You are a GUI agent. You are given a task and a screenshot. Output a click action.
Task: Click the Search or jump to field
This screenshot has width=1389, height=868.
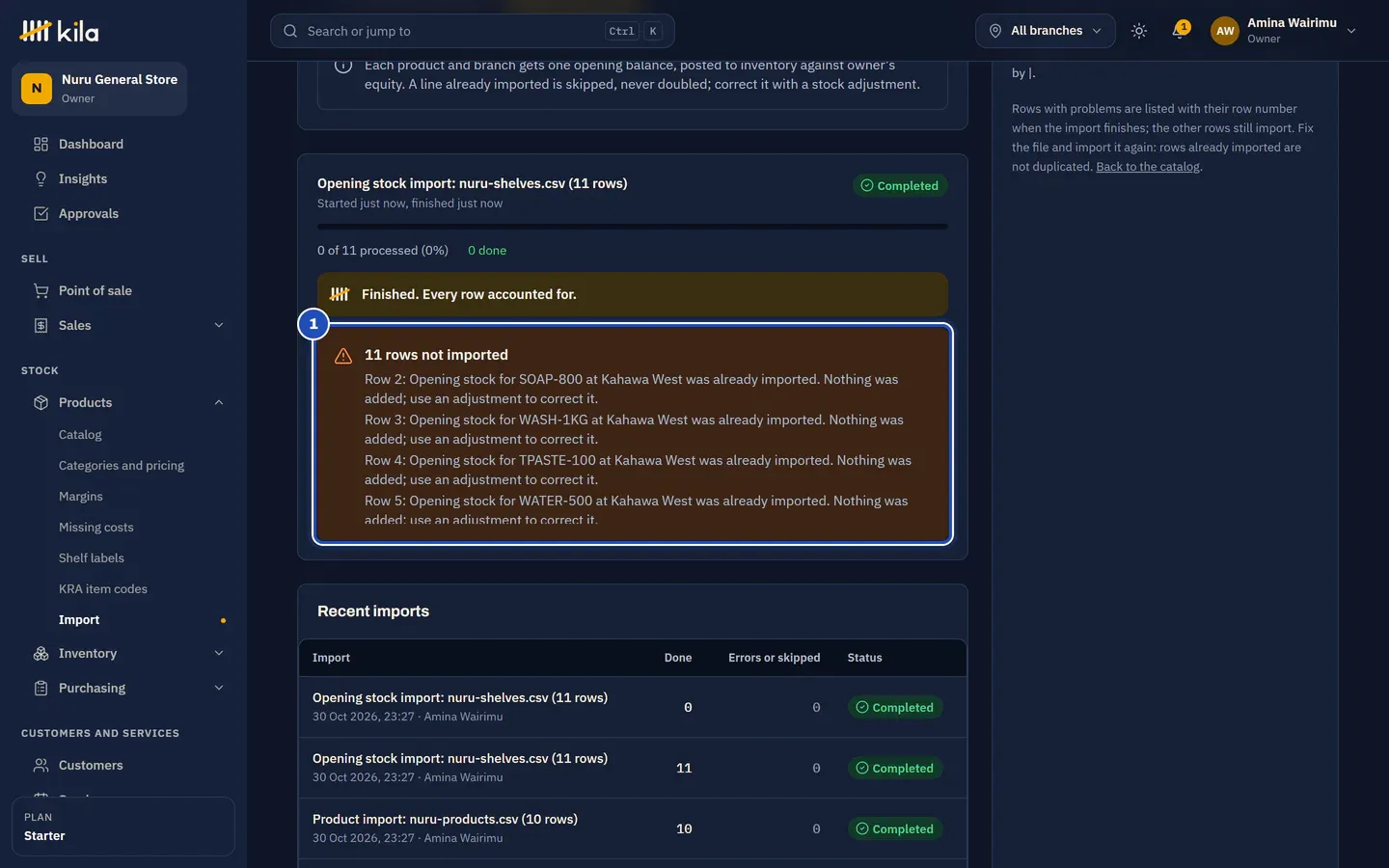tap(472, 31)
